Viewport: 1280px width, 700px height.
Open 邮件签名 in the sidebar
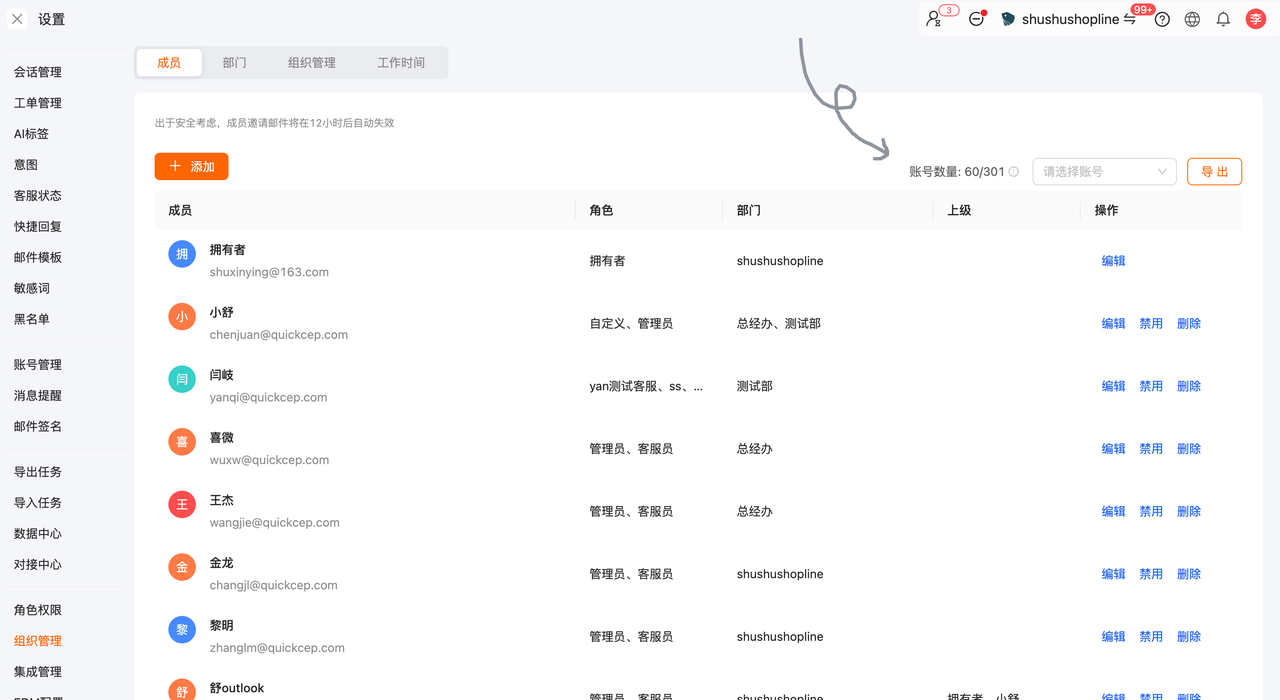click(x=38, y=427)
